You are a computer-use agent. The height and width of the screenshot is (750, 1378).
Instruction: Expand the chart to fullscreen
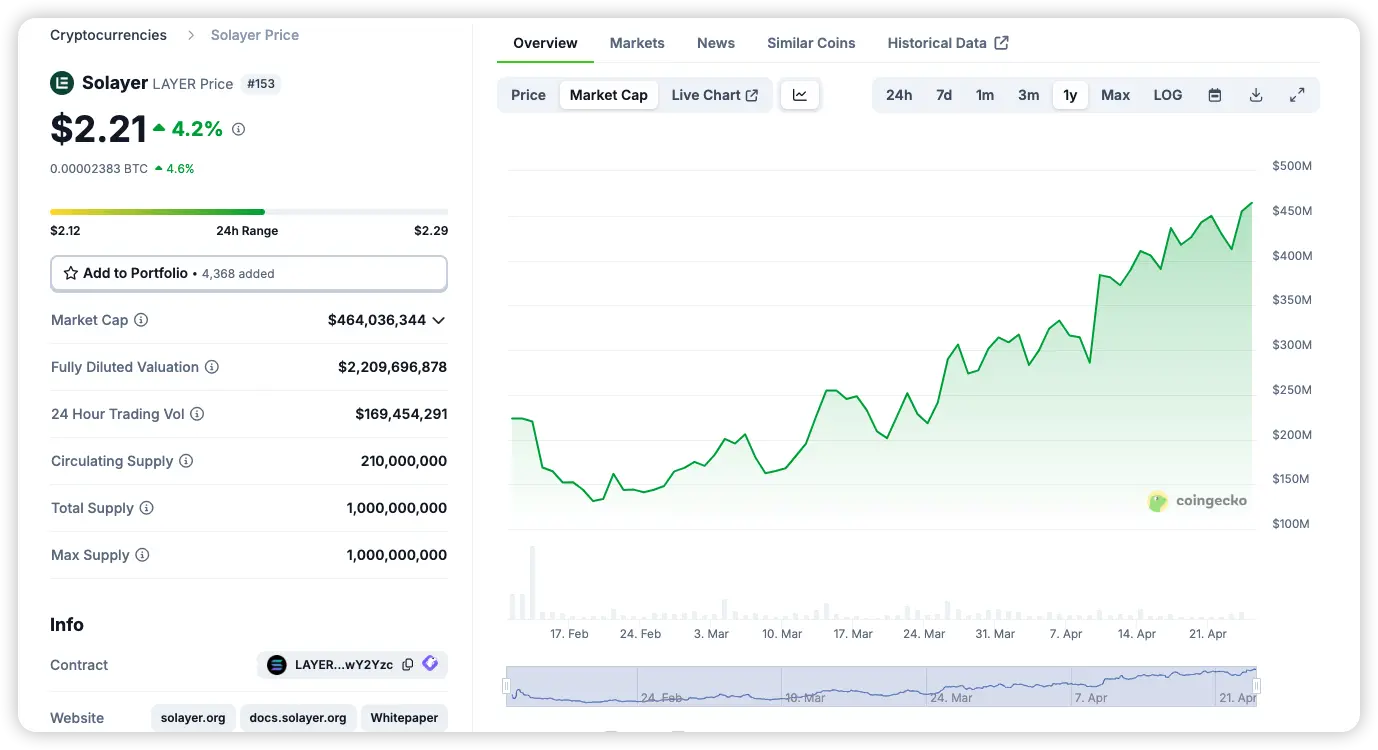point(1297,94)
